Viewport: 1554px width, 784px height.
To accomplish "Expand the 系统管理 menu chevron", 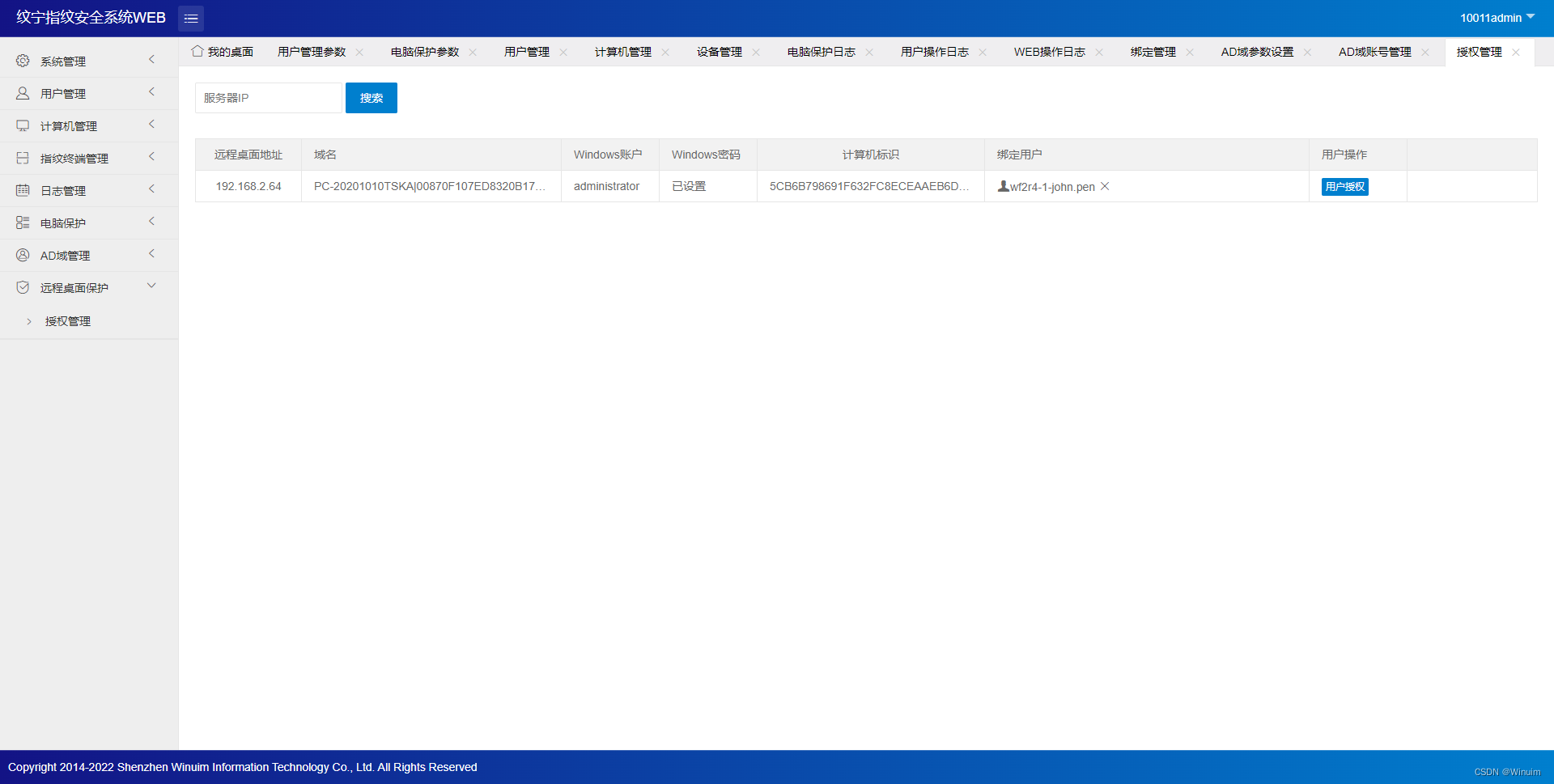I will coord(151,60).
